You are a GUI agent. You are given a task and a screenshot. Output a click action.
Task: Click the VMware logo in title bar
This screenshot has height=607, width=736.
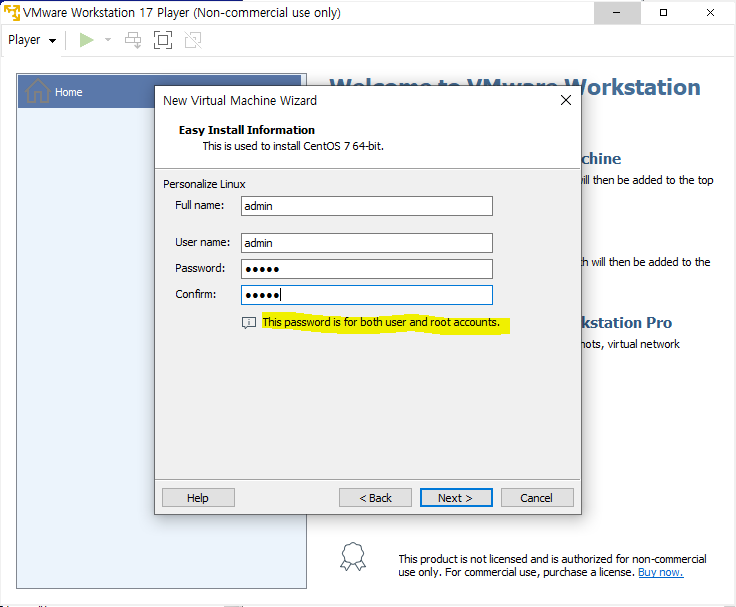[x=12, y=12]
